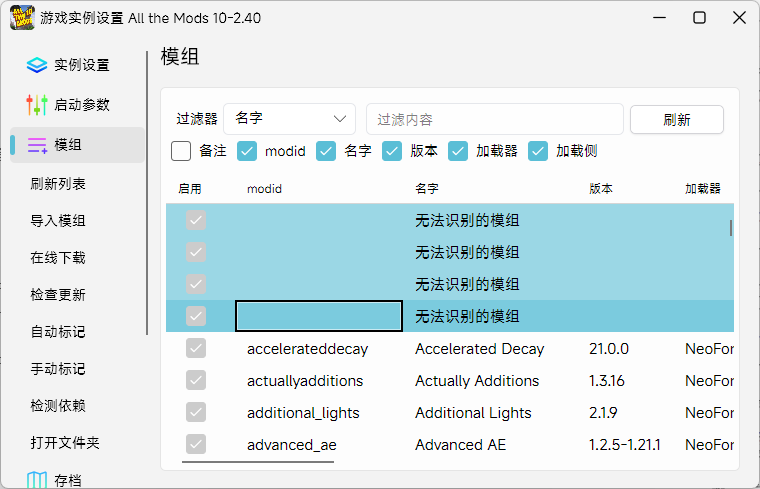Viewport: 760px width, 489px height.
Task: Click the 过滤内容 filter text field
Action: tap(494, 119)
